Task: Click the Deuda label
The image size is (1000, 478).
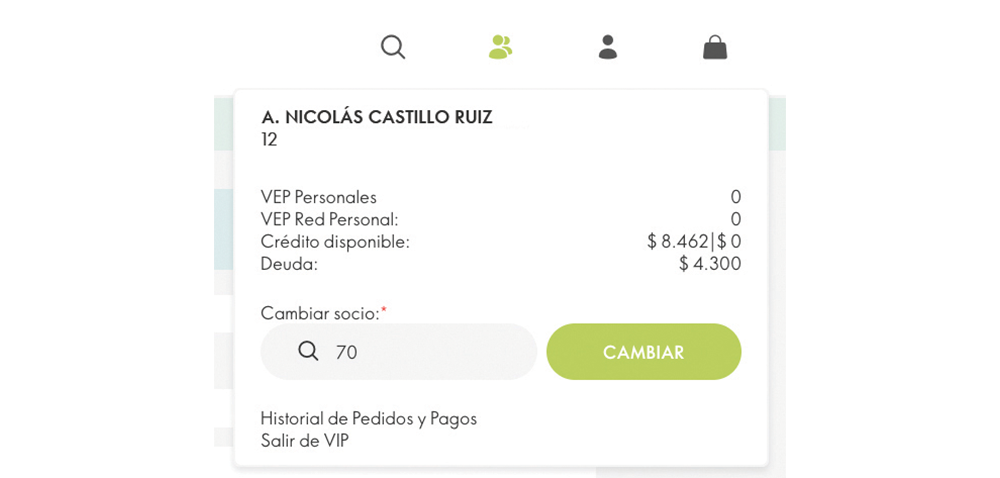Action: point(289,263)
